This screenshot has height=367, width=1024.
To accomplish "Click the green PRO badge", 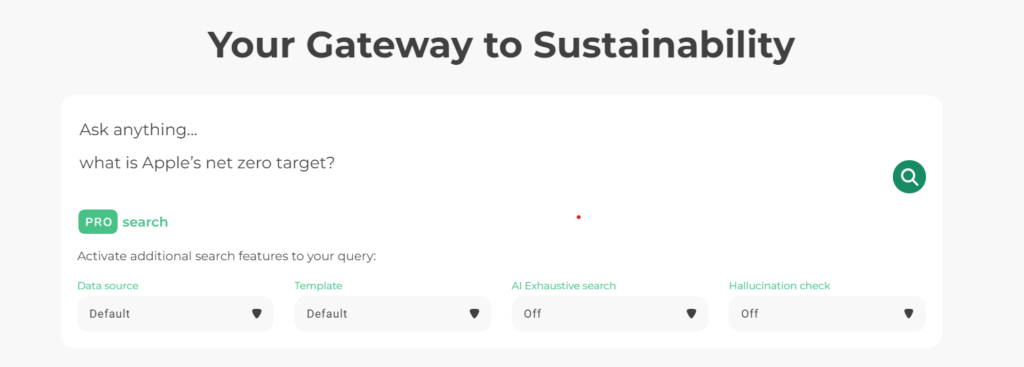I will (98, 222).
